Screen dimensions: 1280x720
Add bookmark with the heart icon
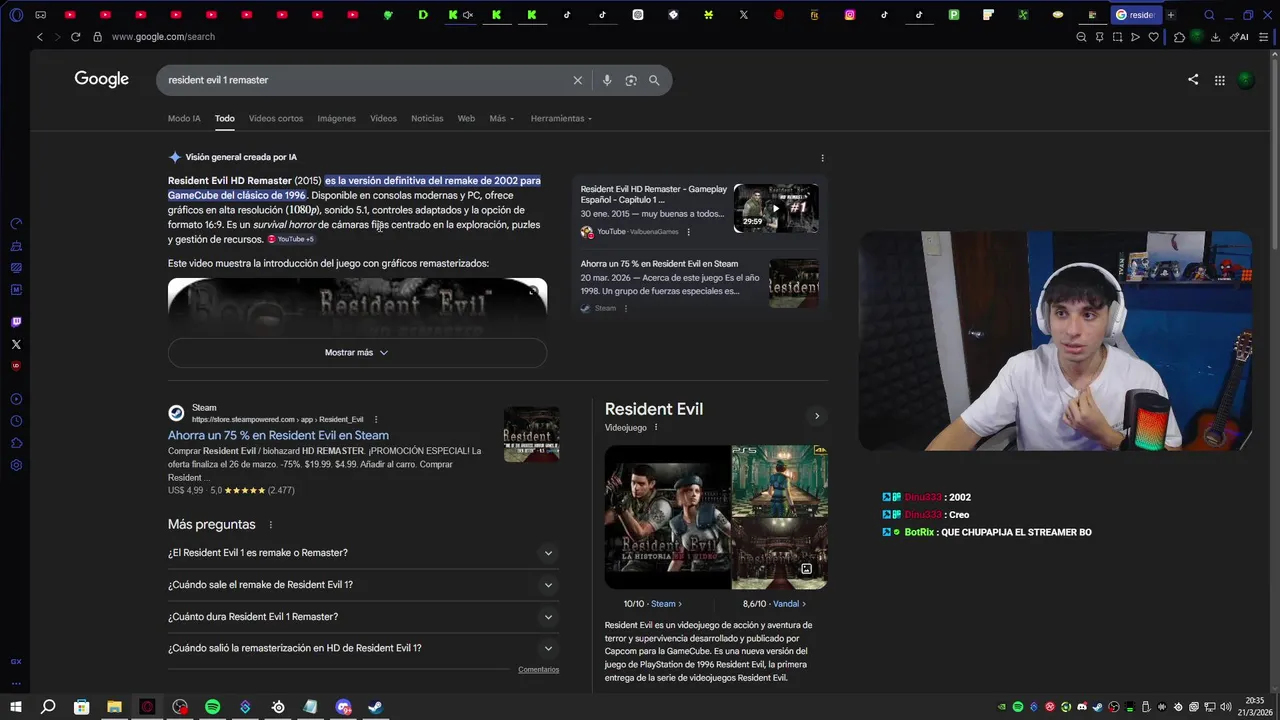[x=1153, y=37]
